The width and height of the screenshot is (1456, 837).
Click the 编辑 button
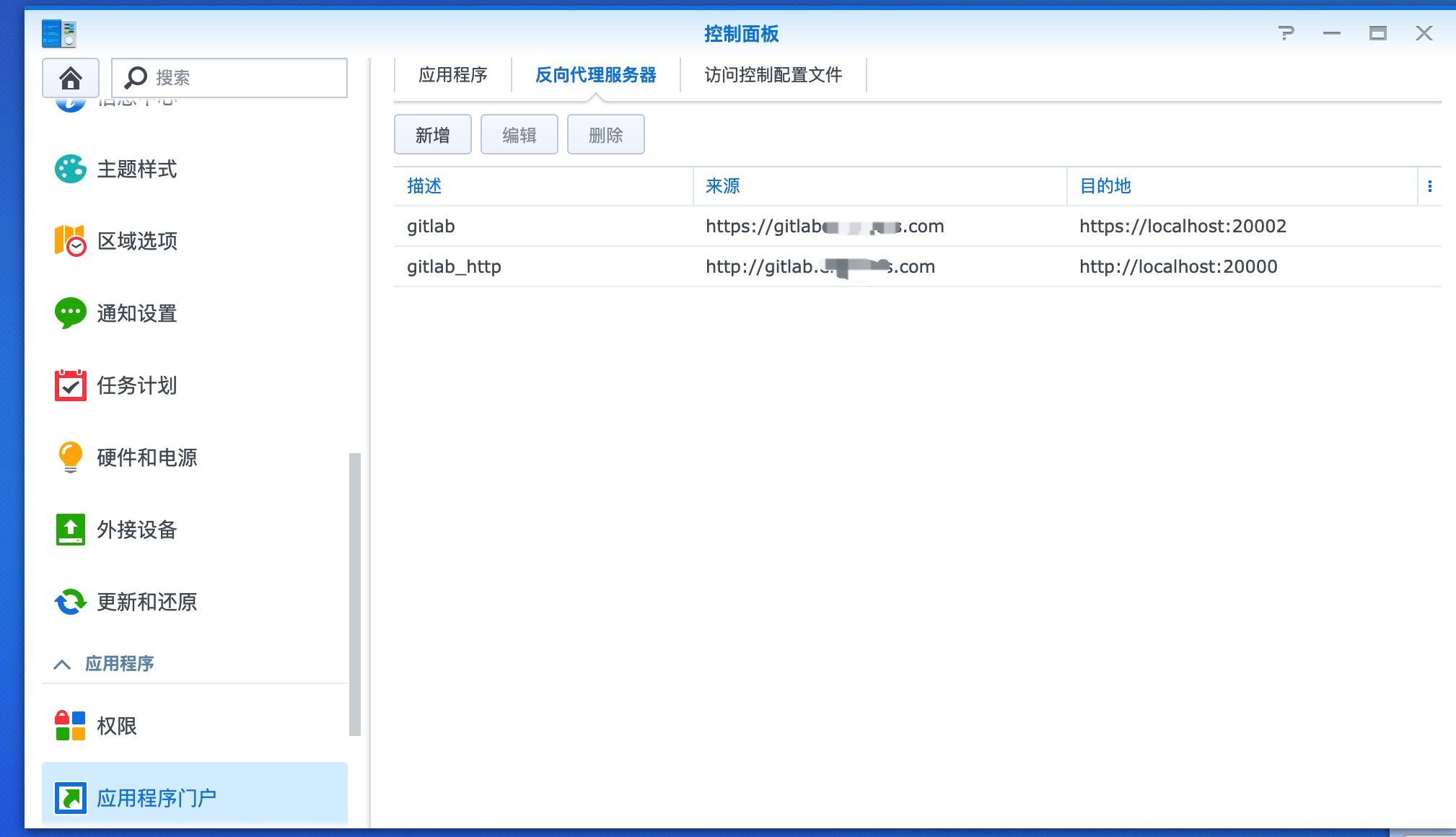pos(519,134)
